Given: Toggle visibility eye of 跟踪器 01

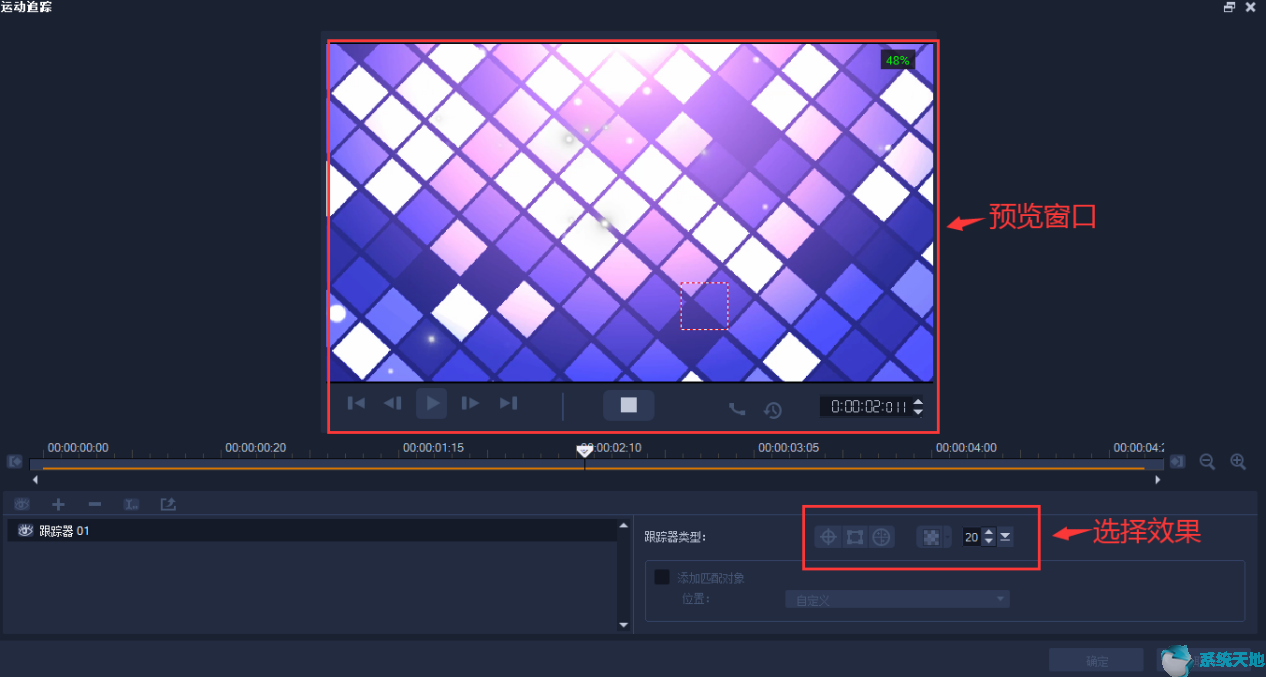Looking at the screenshot, I should 26,531.
